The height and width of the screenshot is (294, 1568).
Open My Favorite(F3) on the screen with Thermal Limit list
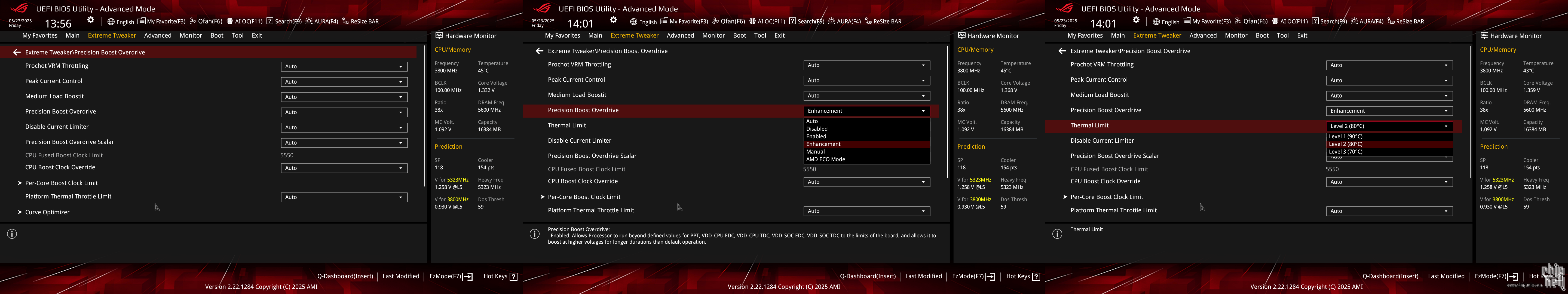coord(1207,21)
